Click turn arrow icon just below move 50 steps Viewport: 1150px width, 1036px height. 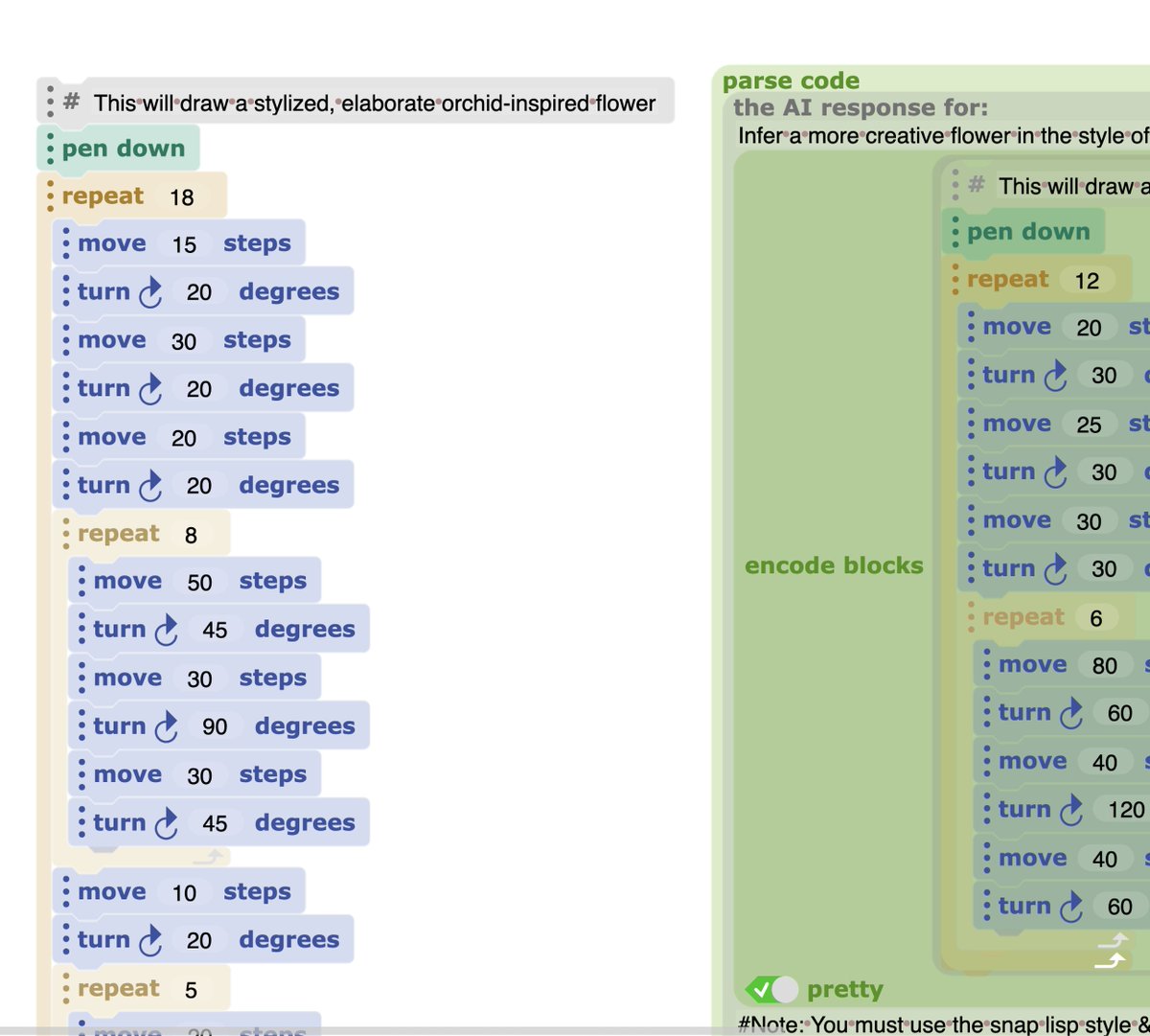click(166, 631)
